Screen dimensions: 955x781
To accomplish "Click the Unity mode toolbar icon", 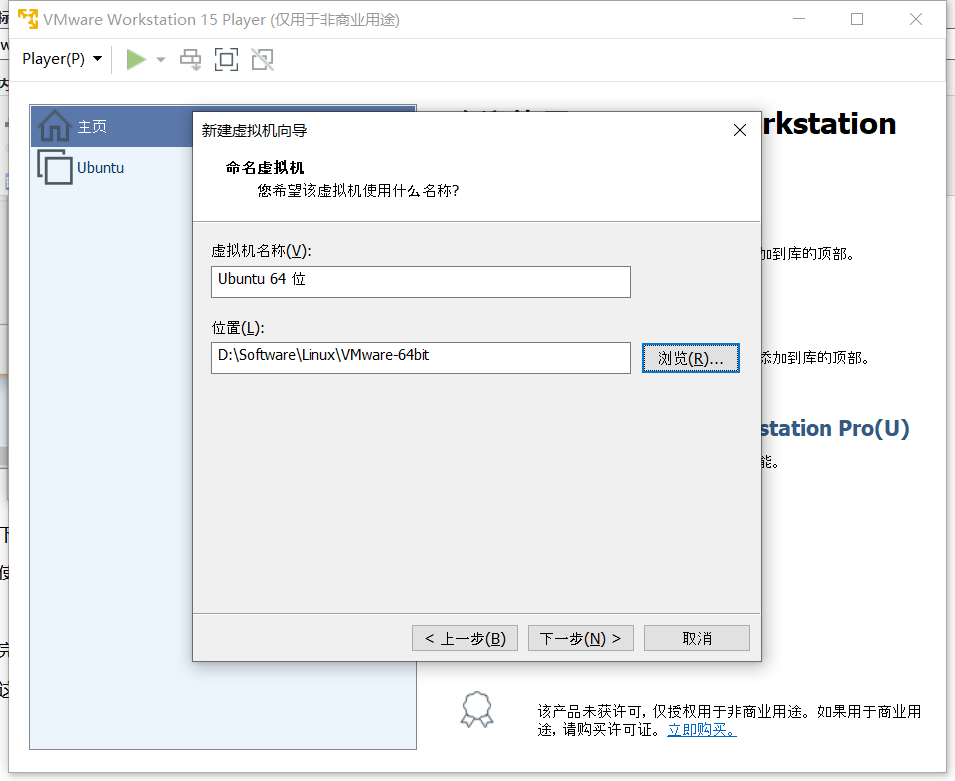I will tap(263, 60).
